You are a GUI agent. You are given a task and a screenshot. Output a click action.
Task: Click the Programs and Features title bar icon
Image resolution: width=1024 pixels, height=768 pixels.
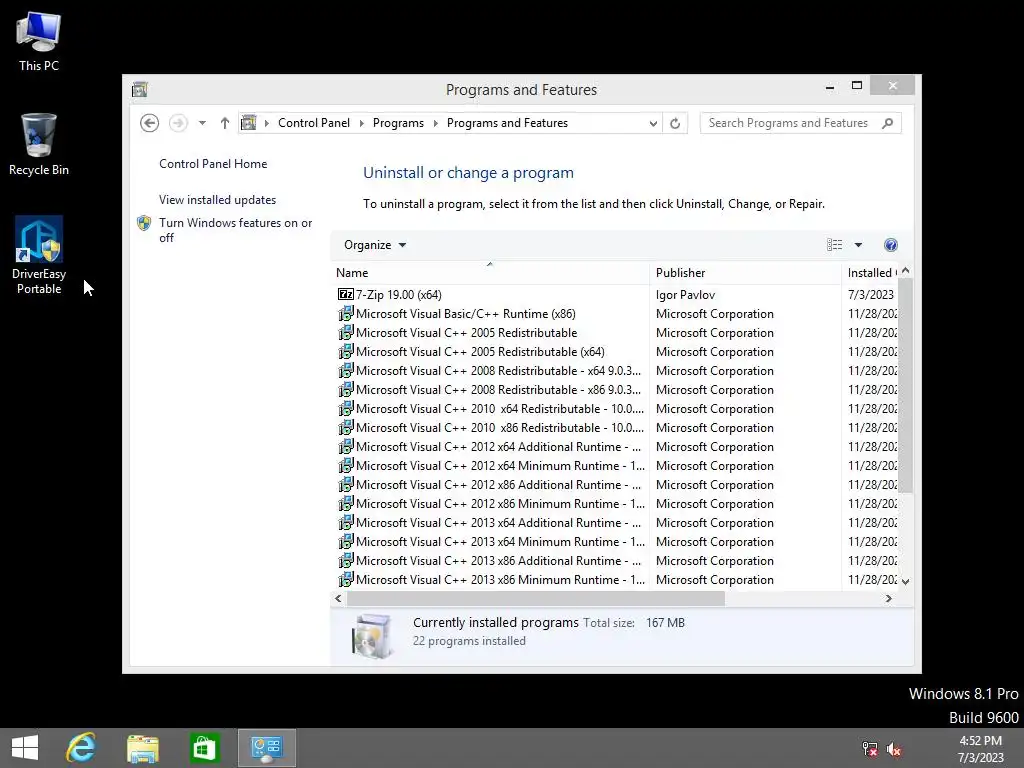point(140,89)
